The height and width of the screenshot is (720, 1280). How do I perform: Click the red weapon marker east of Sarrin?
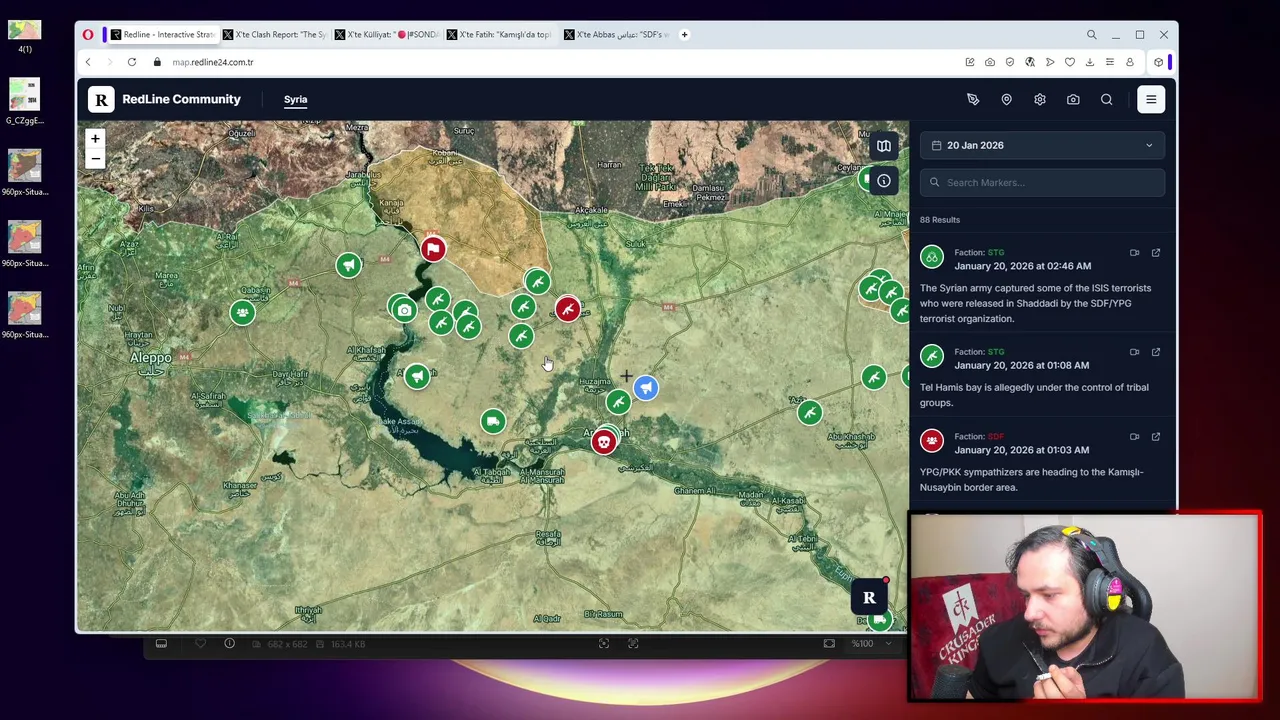(x=568, y=309)
